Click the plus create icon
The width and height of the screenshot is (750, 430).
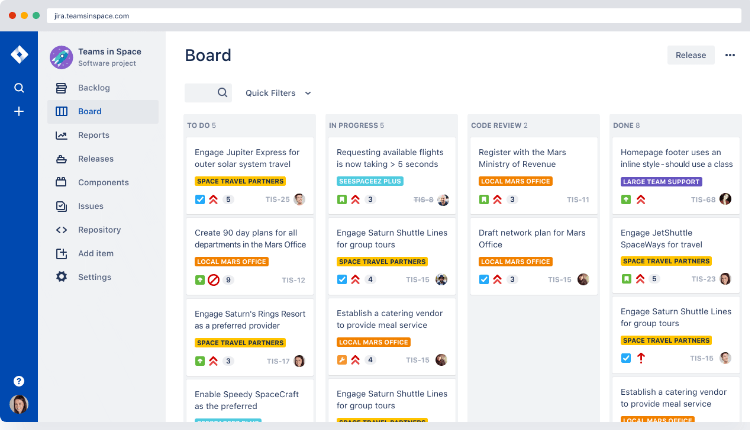tap(19, 111)
